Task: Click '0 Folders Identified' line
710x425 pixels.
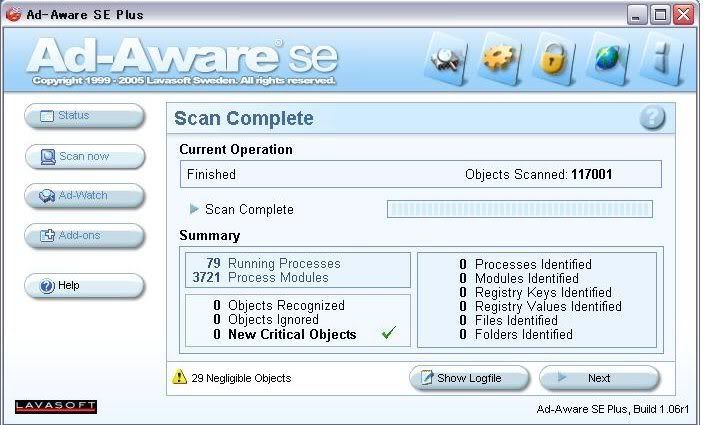Action: (x=516, y=334)
